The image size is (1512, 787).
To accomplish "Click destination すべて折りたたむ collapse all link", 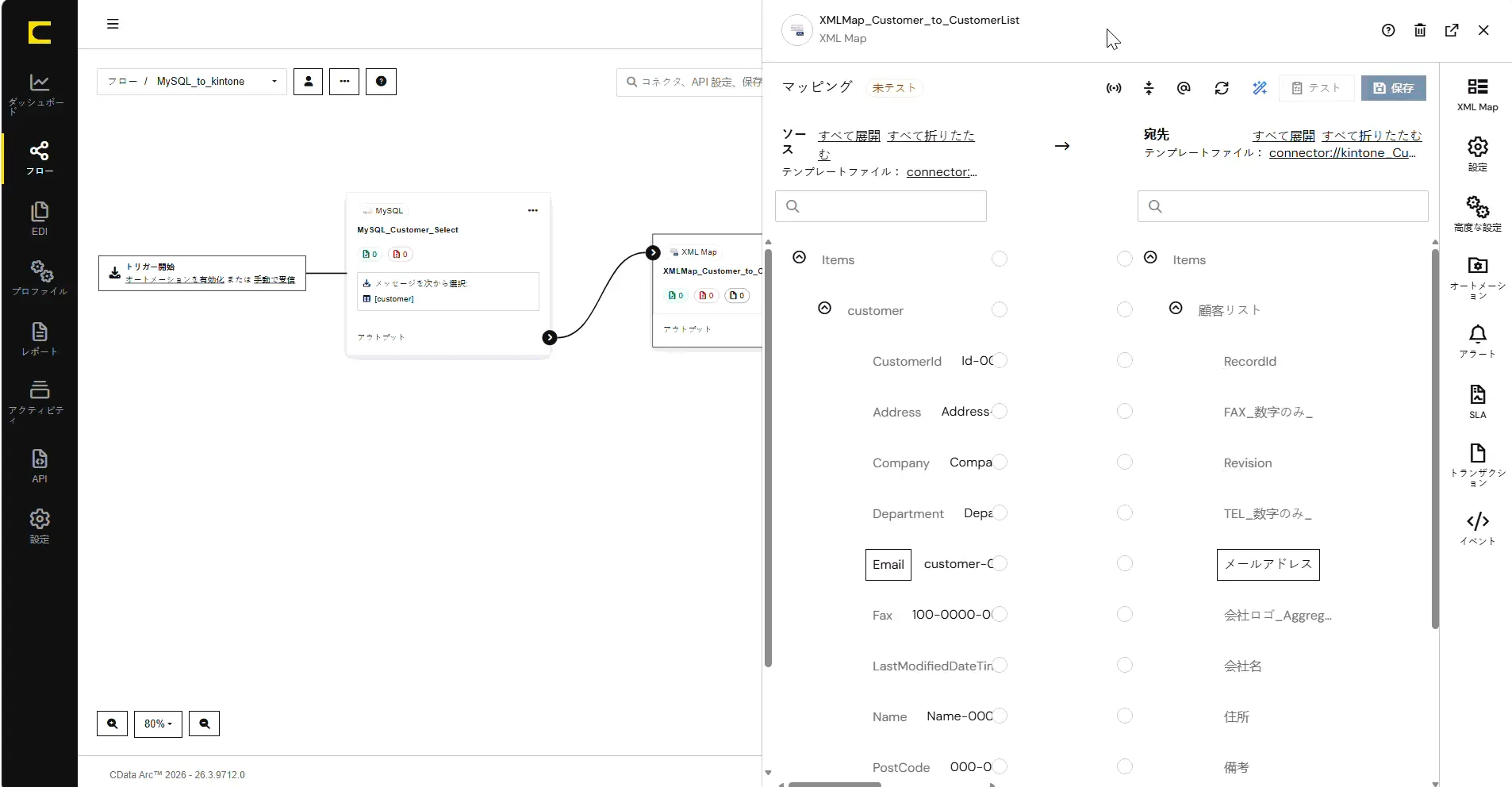I will click(x=1372, y=136).
